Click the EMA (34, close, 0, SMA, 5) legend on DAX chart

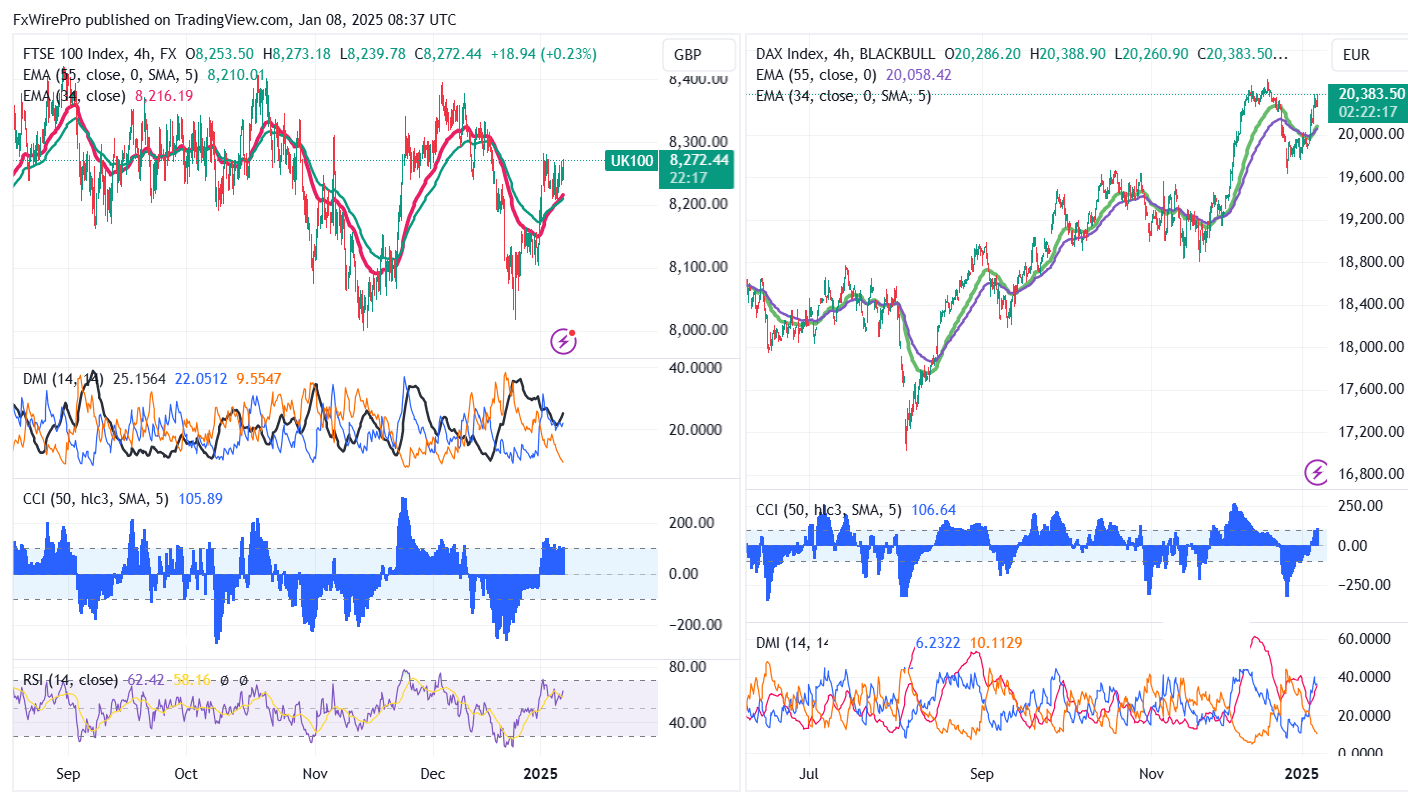pyautogui.click(x=844, y=96)
